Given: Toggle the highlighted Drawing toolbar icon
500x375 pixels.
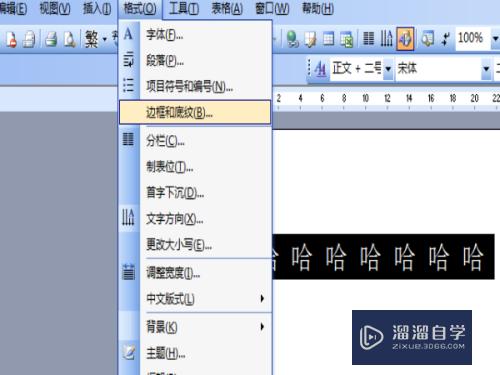Looking at the screenshot, I should click(405, 39).
